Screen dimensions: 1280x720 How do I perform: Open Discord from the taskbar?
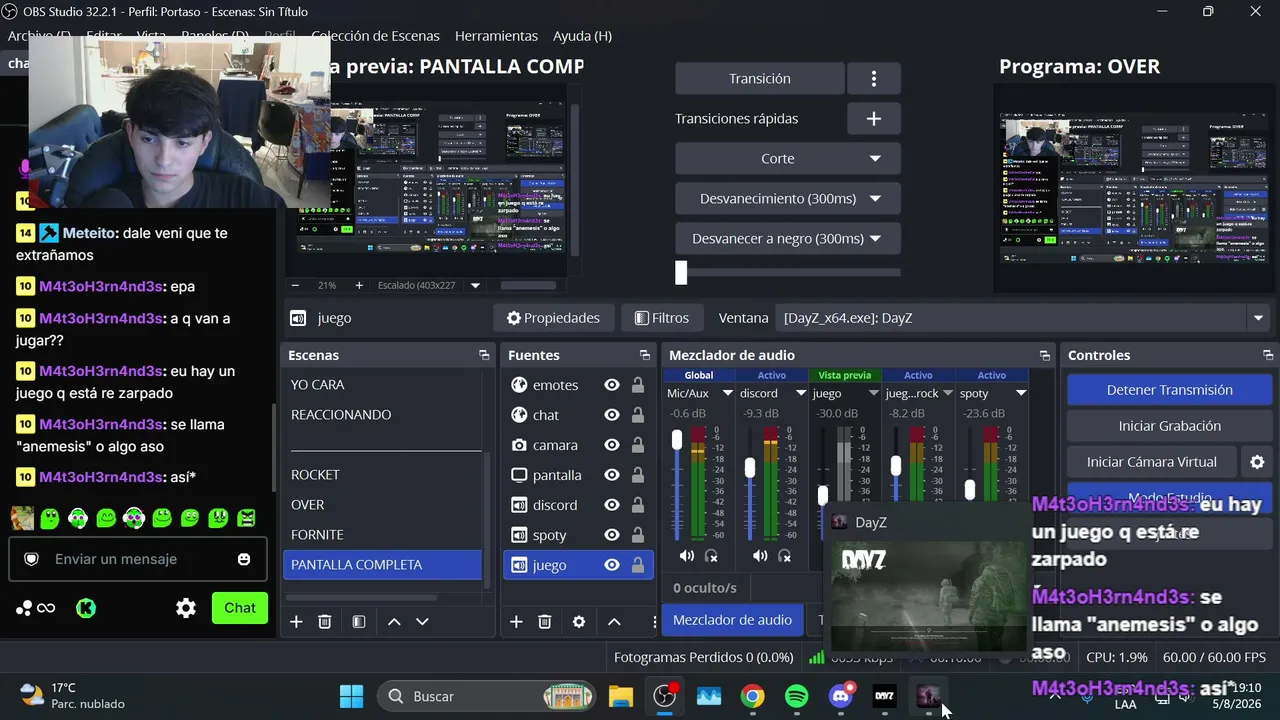(x=842, y=696)
